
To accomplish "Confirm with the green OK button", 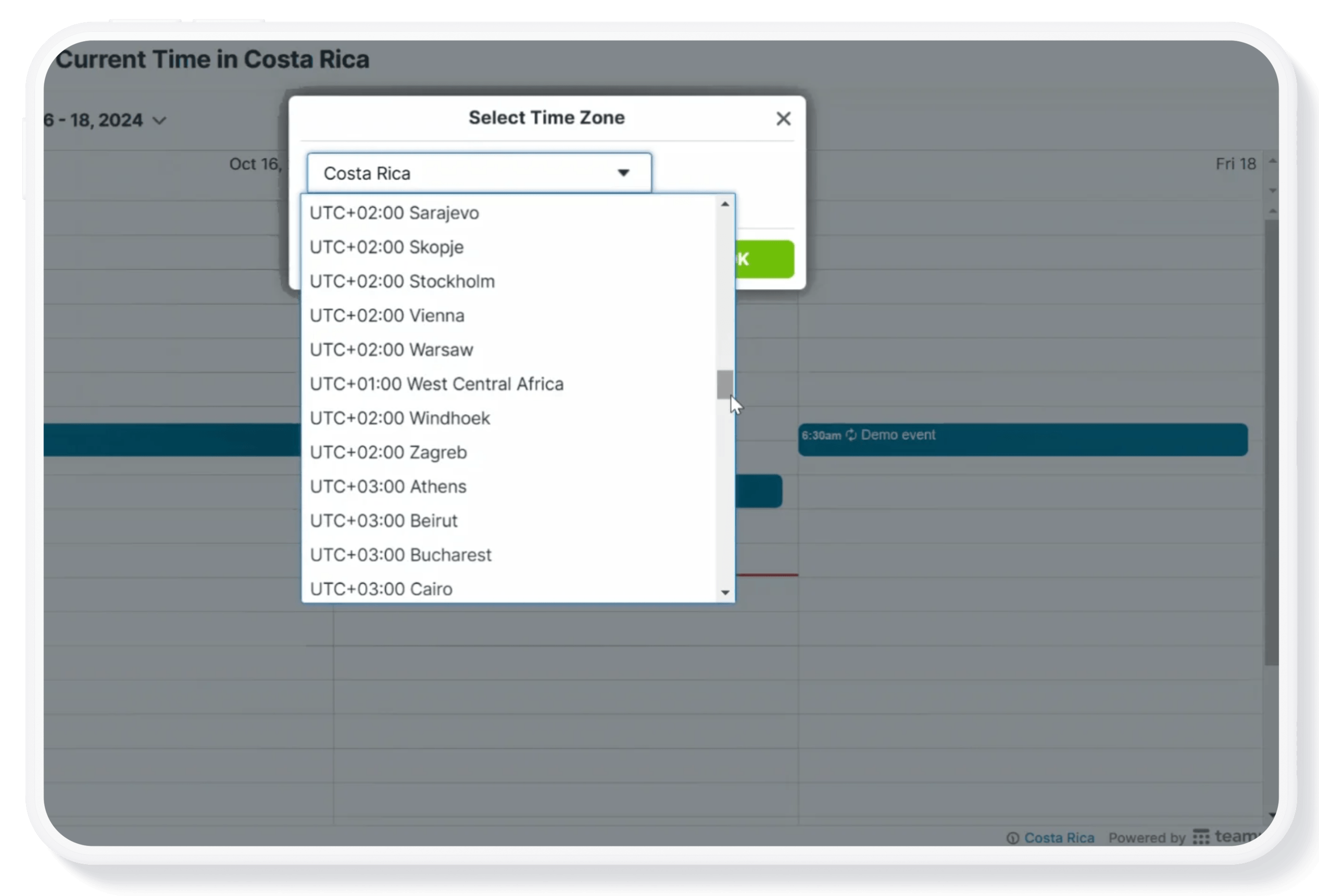I will [764, 259].
